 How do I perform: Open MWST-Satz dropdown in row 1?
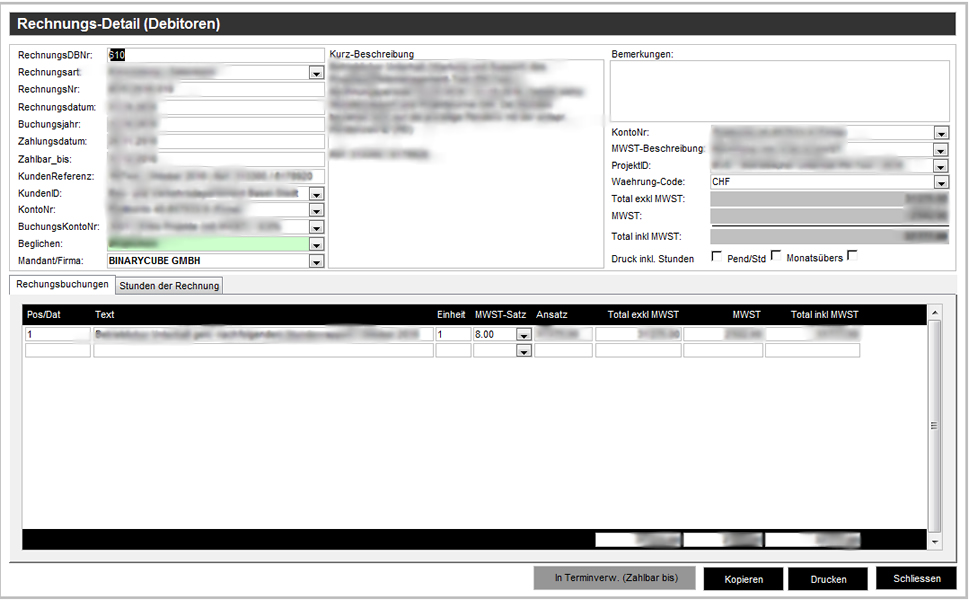pyautogui.click(x=523, y=335)
